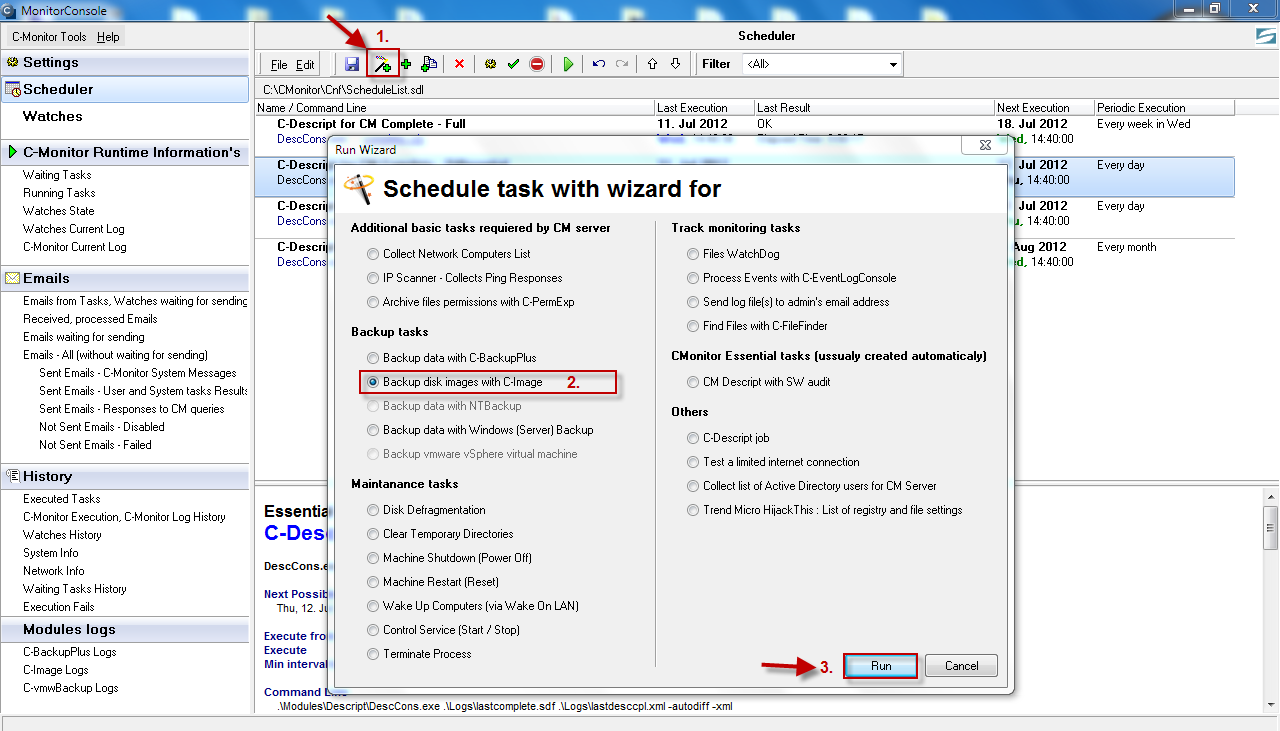Click the green plus add task icon
The image size is (1280, 731).
pos(406,64)
